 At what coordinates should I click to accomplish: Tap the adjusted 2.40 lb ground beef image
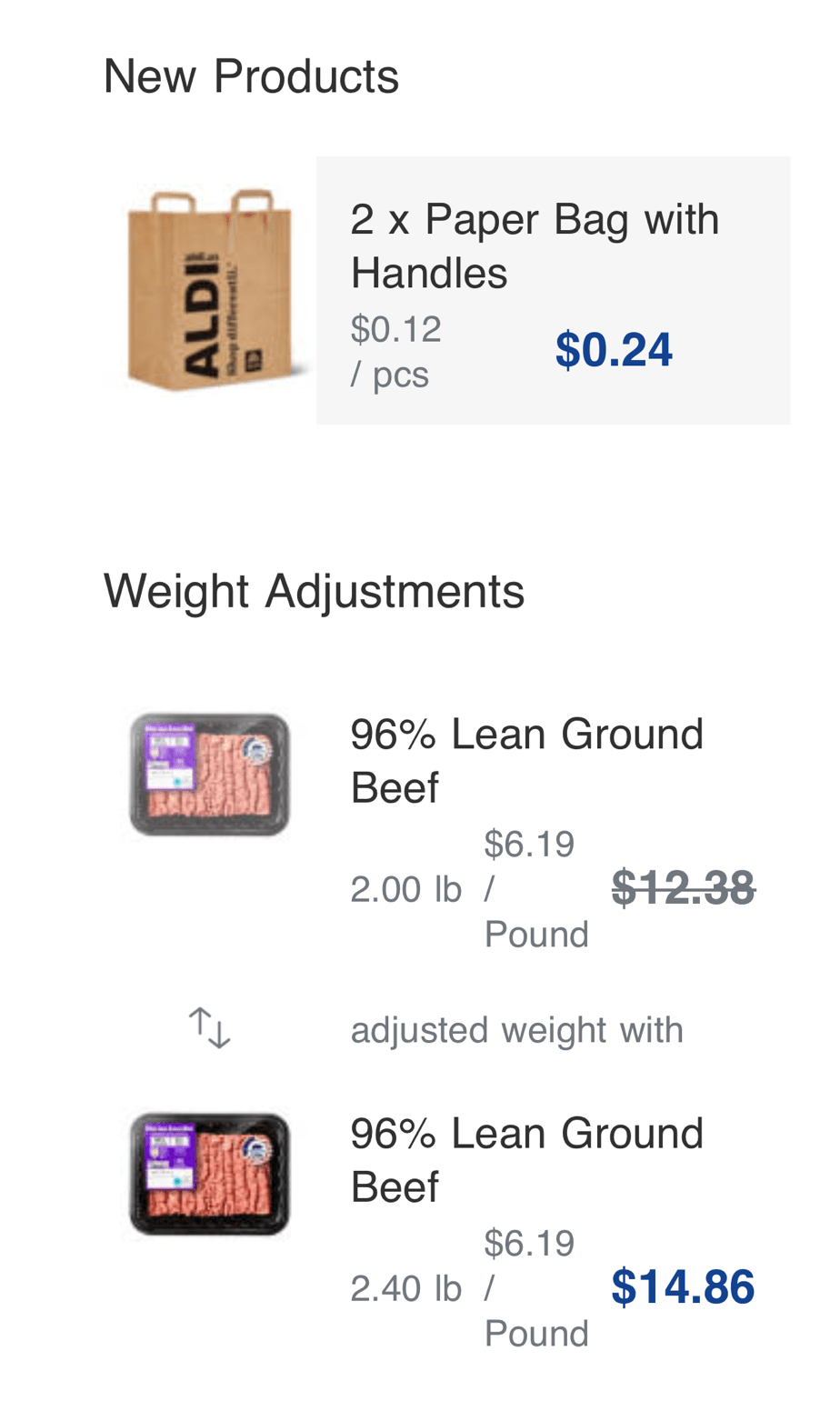[x=210, y=1173]
